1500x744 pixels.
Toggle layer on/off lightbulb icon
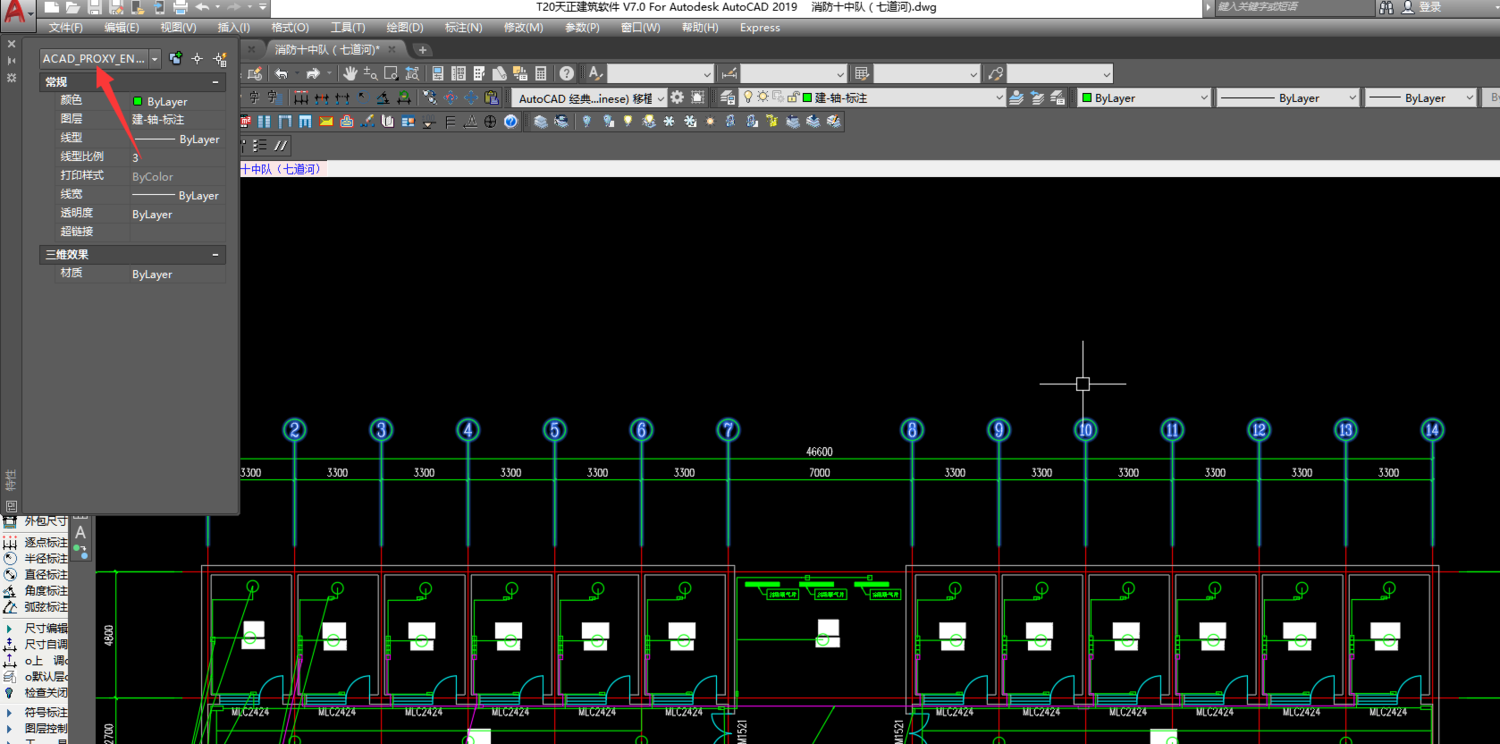[747, 98]
